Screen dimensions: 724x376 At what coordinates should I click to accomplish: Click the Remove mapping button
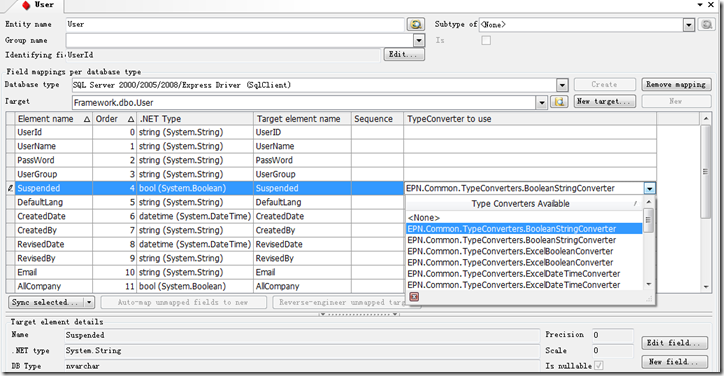676,85
